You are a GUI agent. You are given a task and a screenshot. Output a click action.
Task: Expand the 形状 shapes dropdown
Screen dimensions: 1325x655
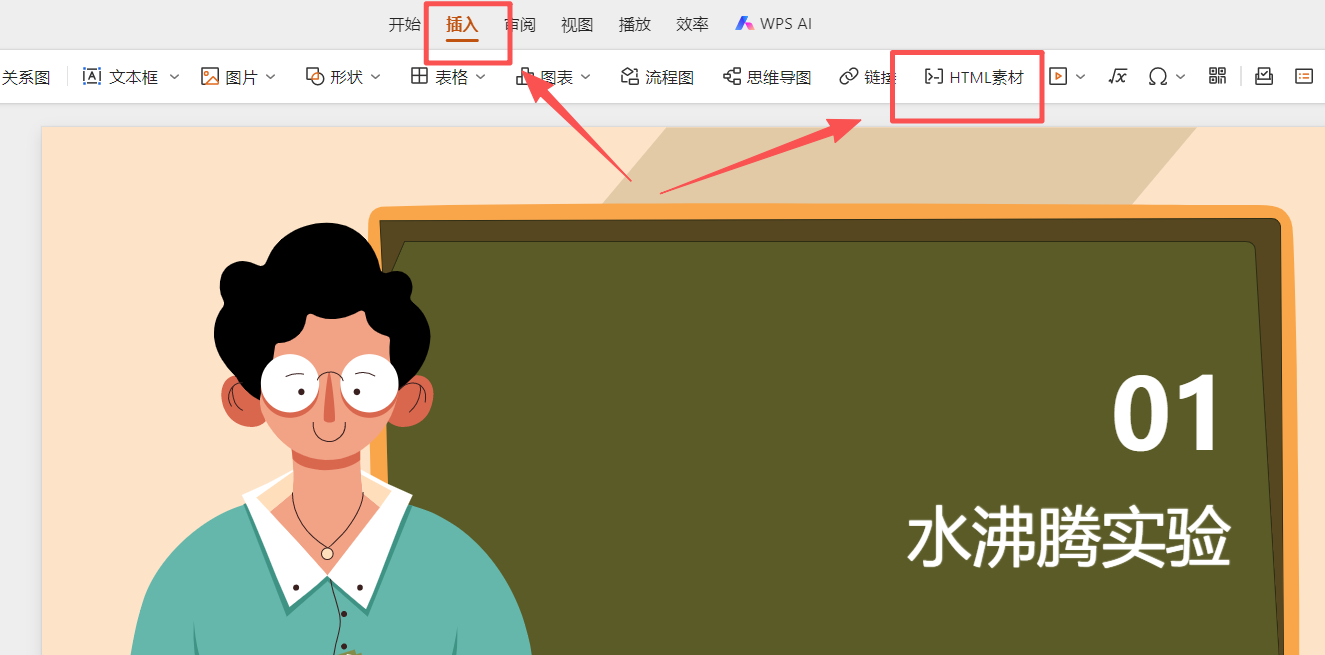pyautogui.click(x=376, y=76)
